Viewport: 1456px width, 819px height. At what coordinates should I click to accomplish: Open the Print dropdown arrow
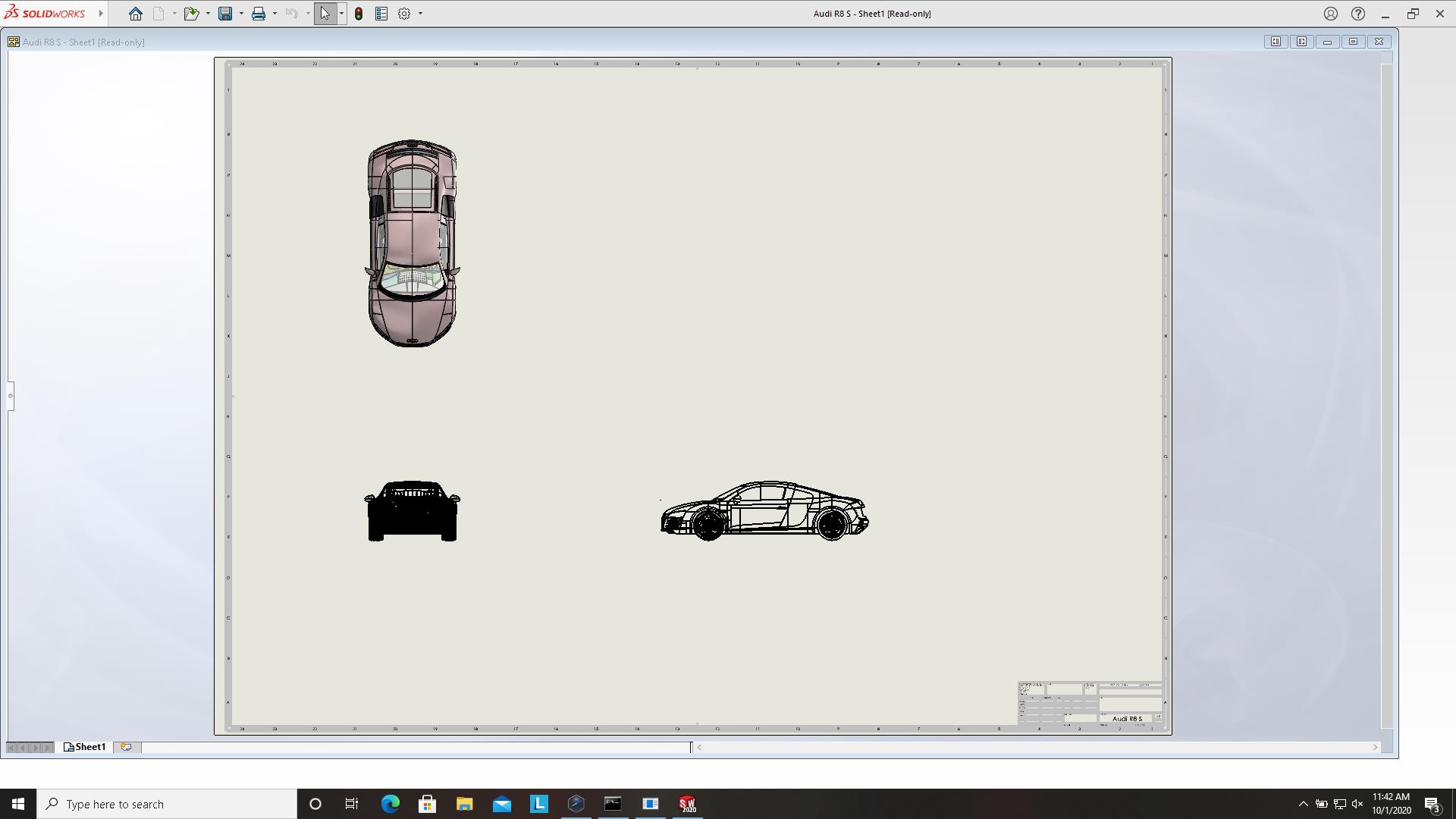coord(275,14)
